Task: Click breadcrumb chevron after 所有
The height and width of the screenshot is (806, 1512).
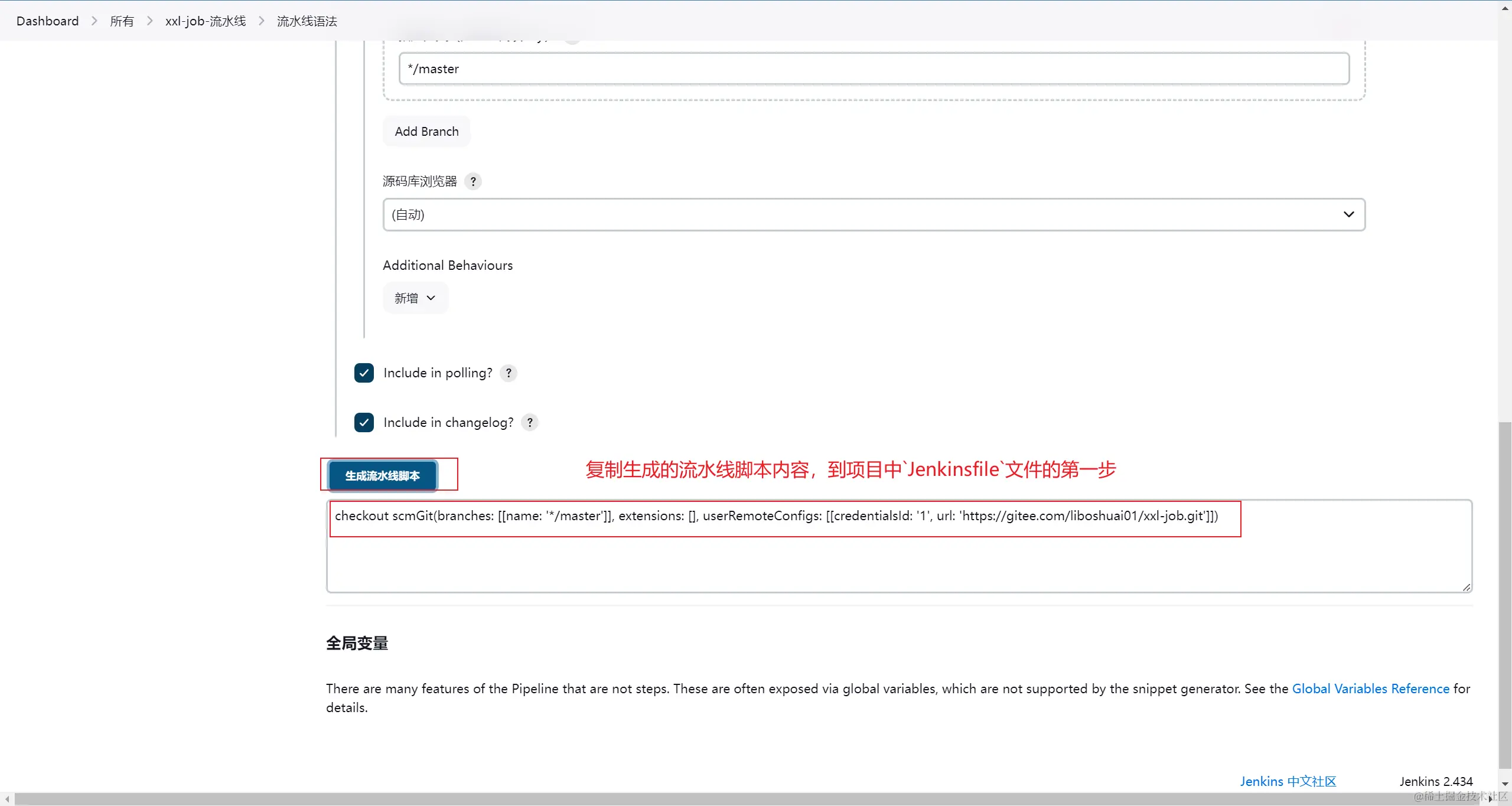Action: pos(149,21)
